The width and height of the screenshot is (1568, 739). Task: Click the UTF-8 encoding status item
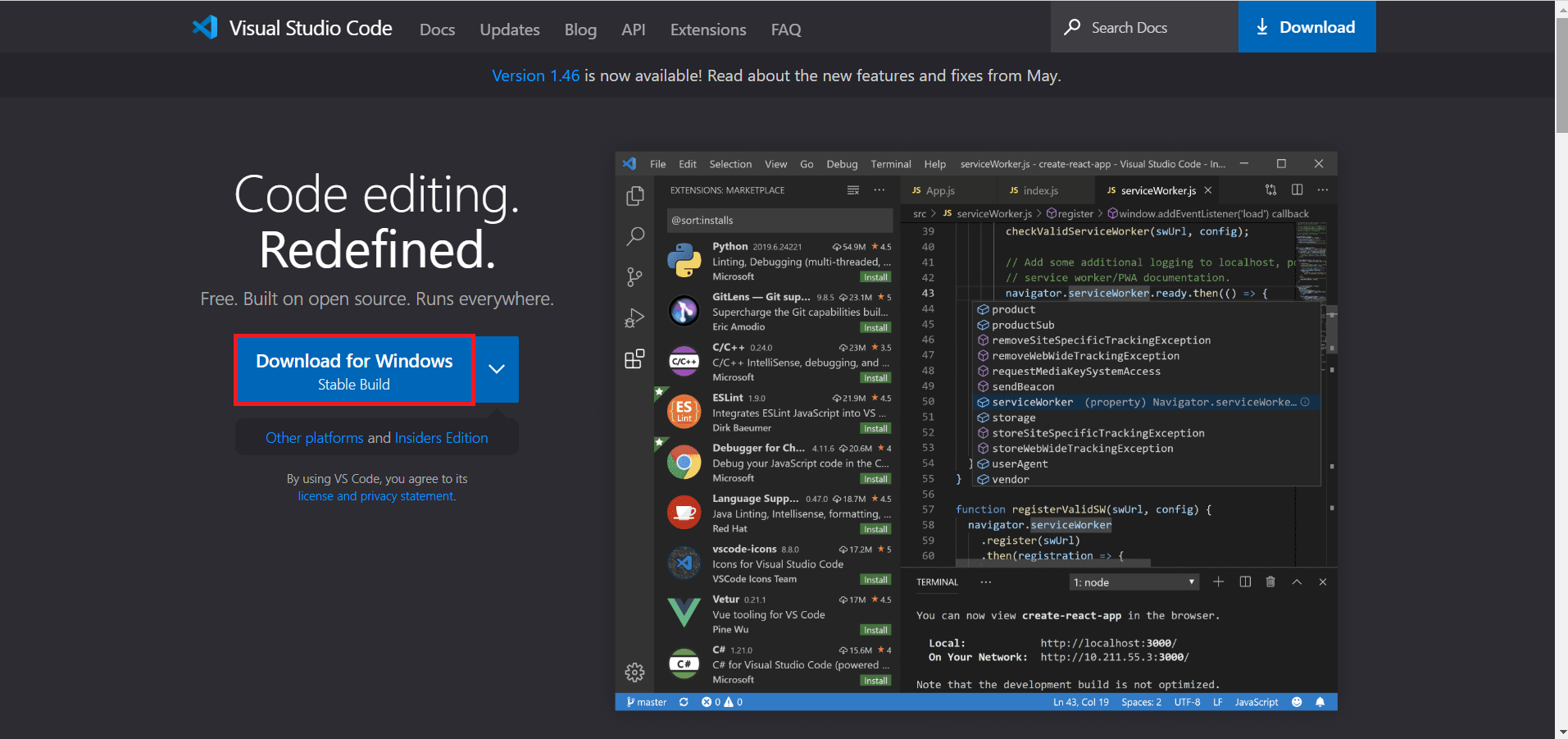click(1187, 702)
